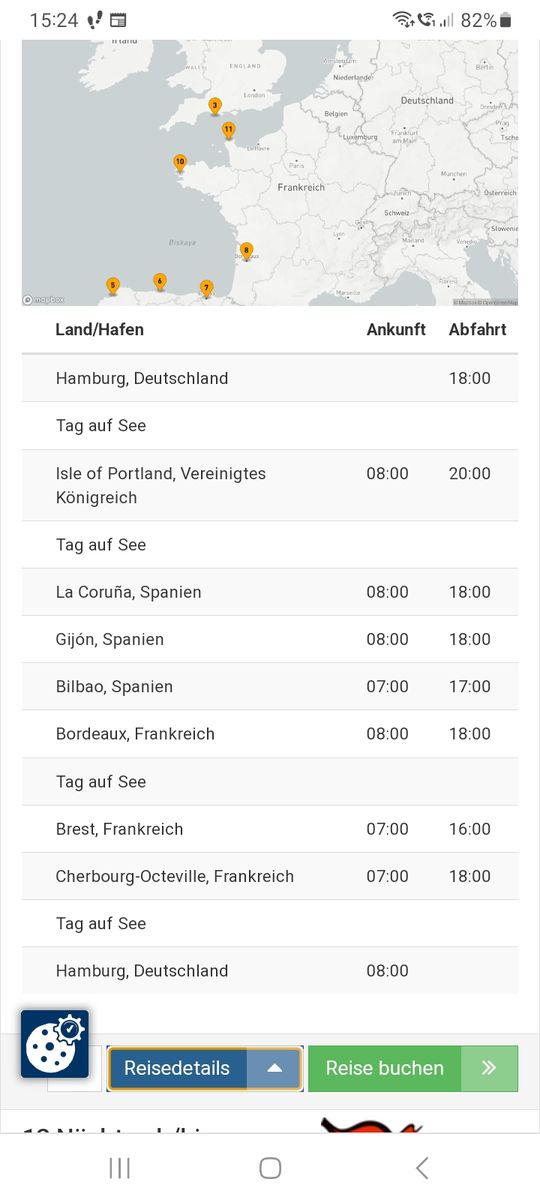Tap map marker number 10 near Brest
This screenshot has height=1200, width=540.
coord(180,162)
